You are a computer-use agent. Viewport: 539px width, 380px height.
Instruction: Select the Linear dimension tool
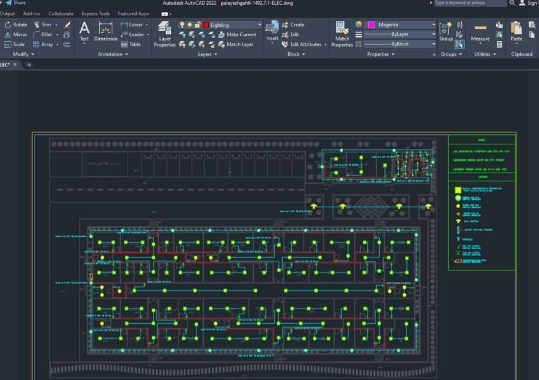(x=132, y=25)
